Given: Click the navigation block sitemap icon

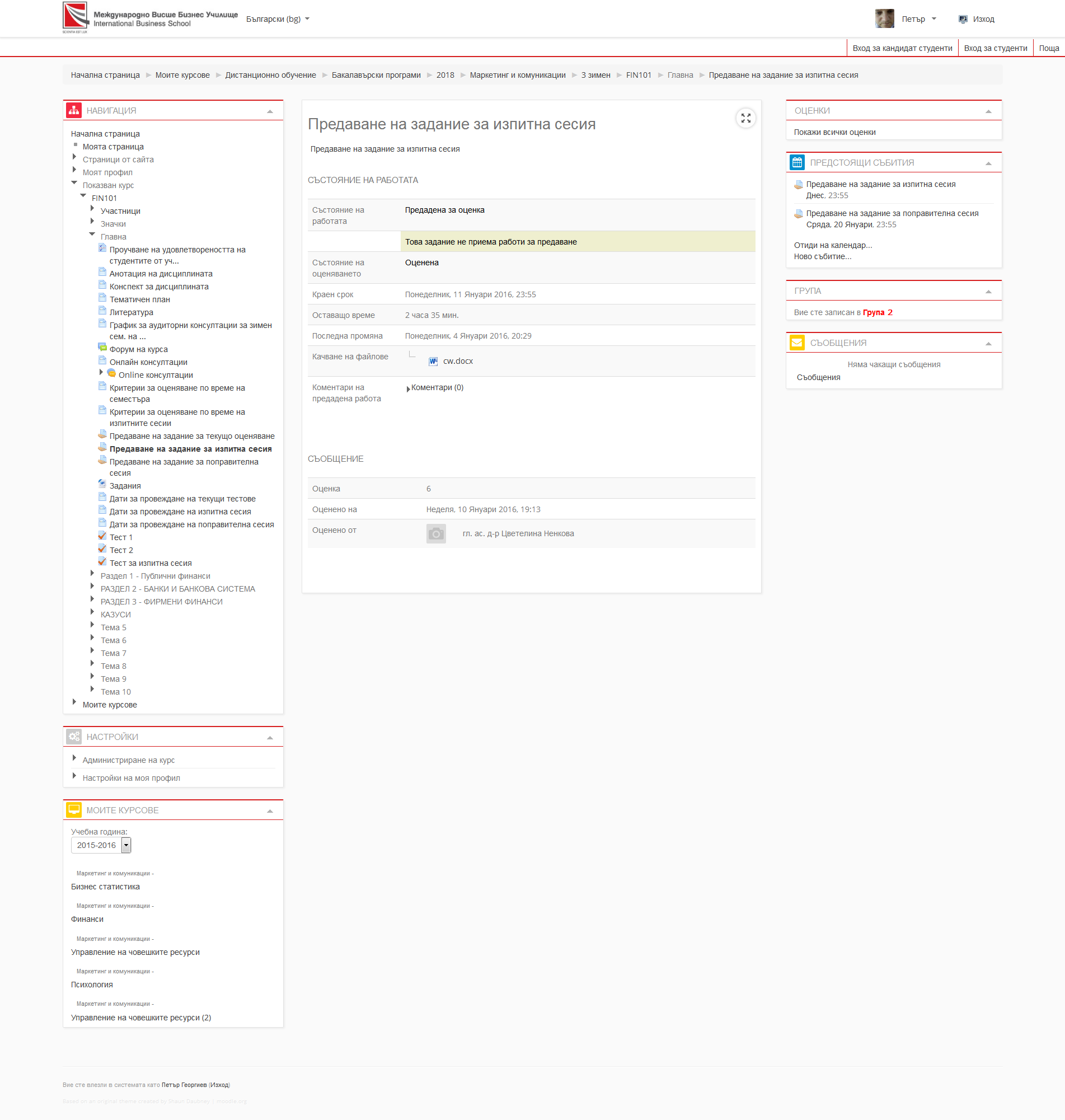Looking at the screenshot, I should tap(74, 111).
